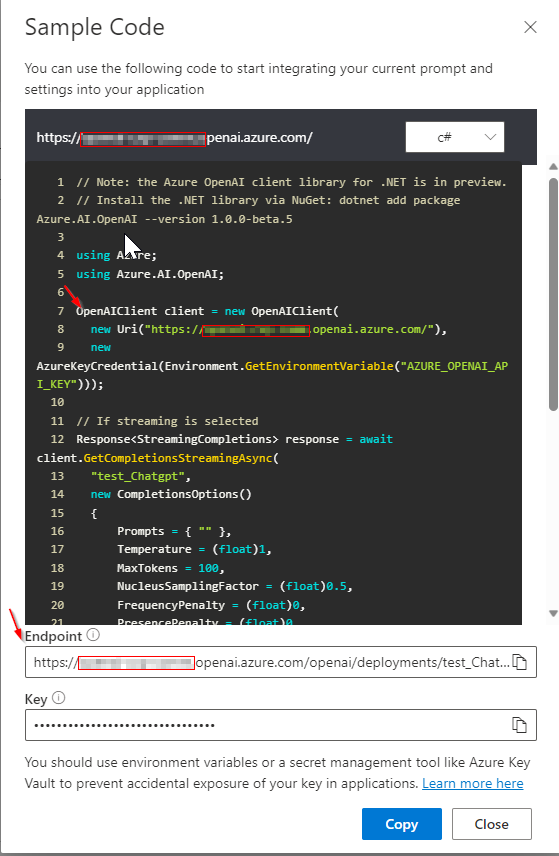Click the masked Key field

tap(281, 725)
